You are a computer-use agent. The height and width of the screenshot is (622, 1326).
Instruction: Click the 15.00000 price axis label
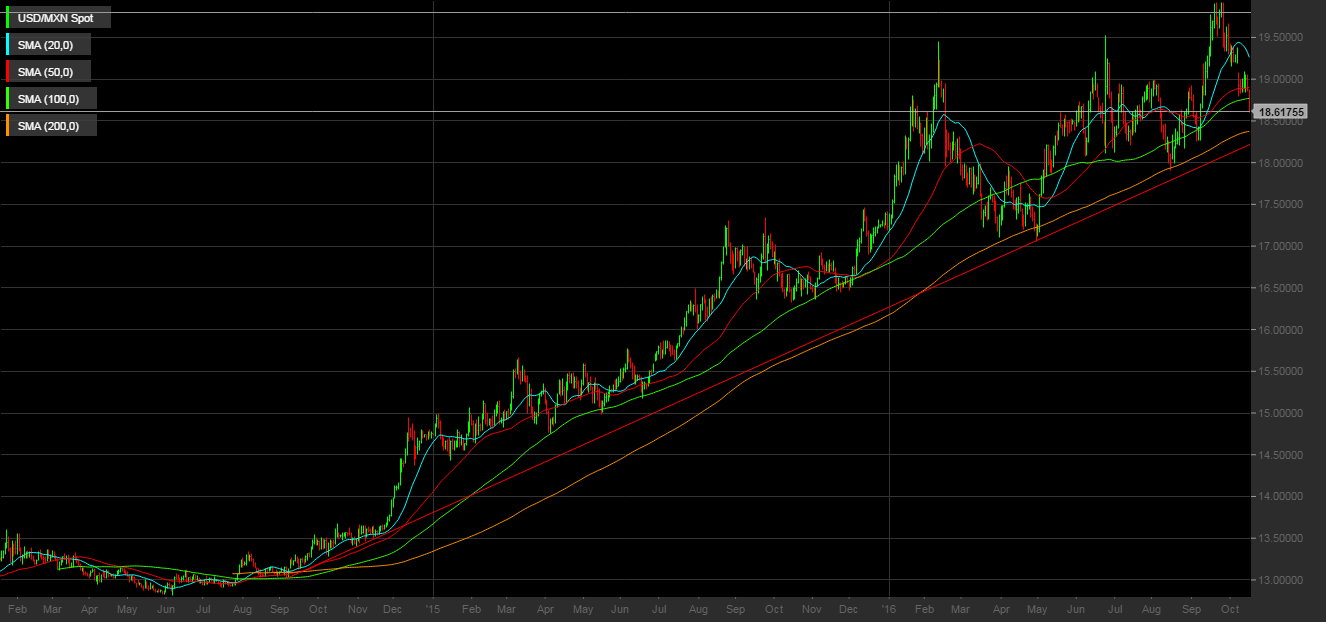click(x=1280, y=413)
